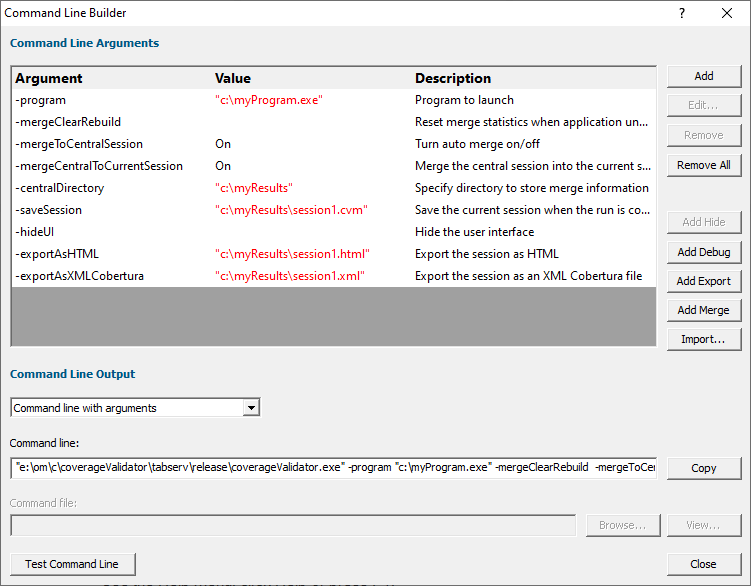Click the title bar X close icon
Image resolution: width=751 pixels, height=586 pixels.
point(727,13)
